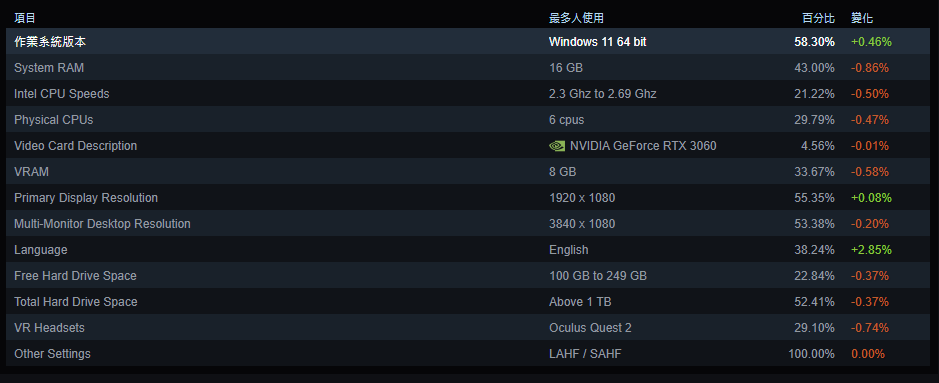
Task: Open Intel CPU Speeds details
Action: 468,94
